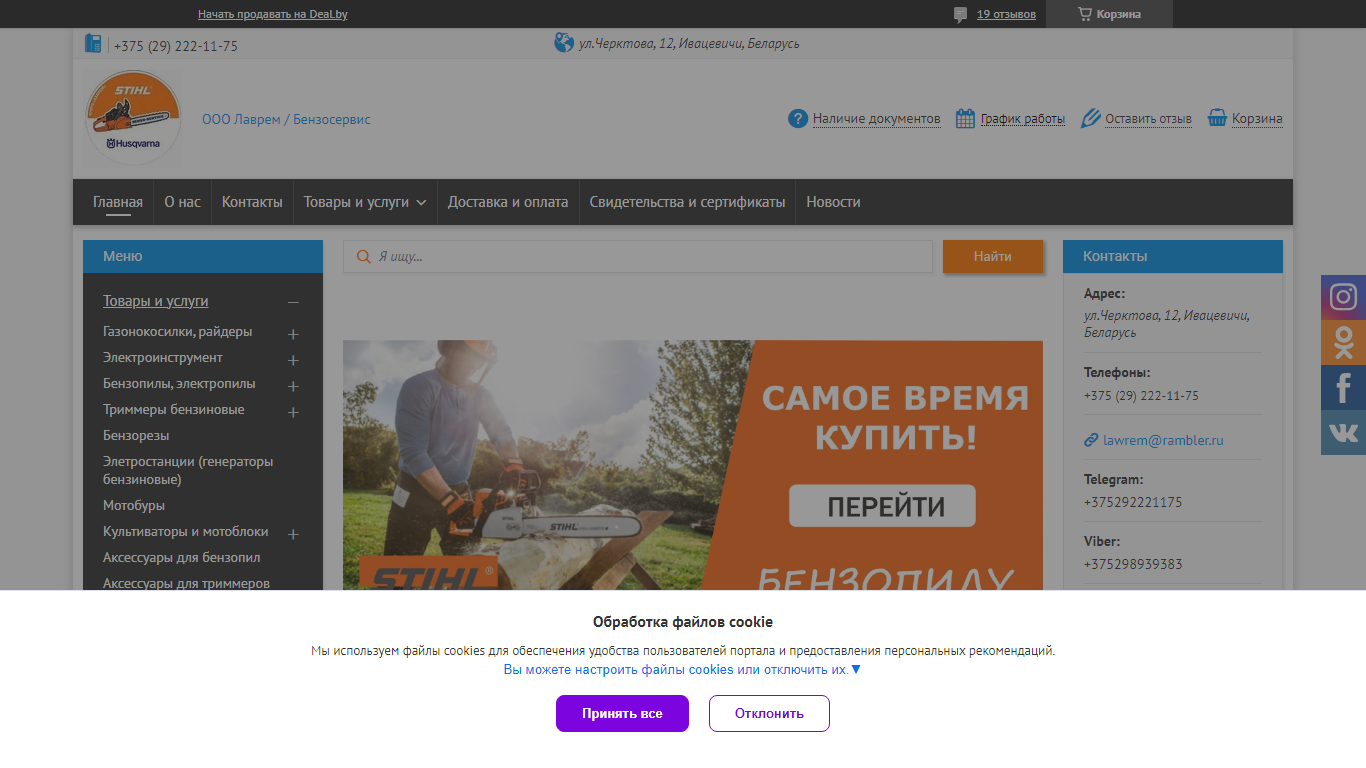
Task: Click the phone icon near the number
Action: pos(93,43)
